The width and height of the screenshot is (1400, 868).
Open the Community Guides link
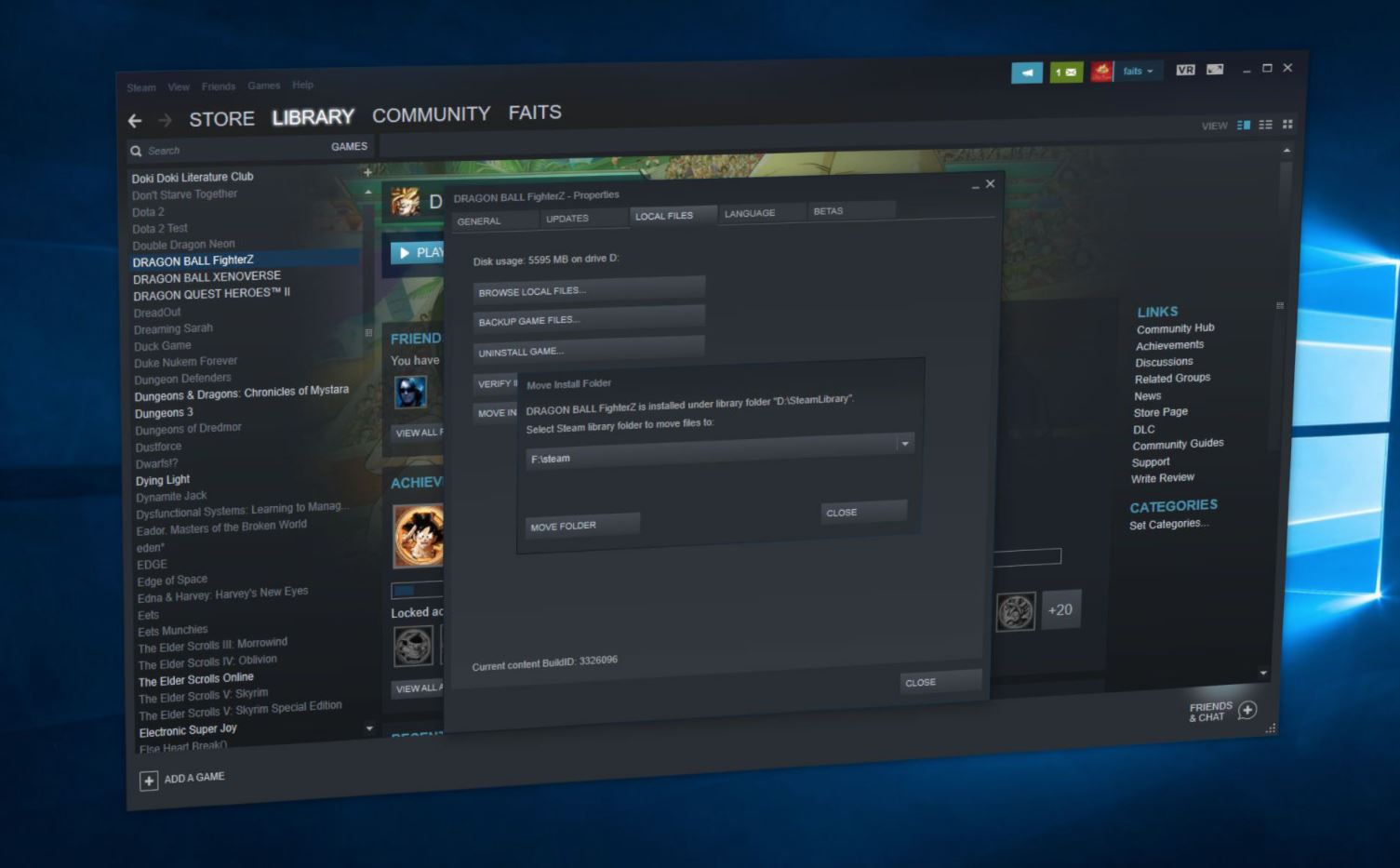click(1178, 445)
